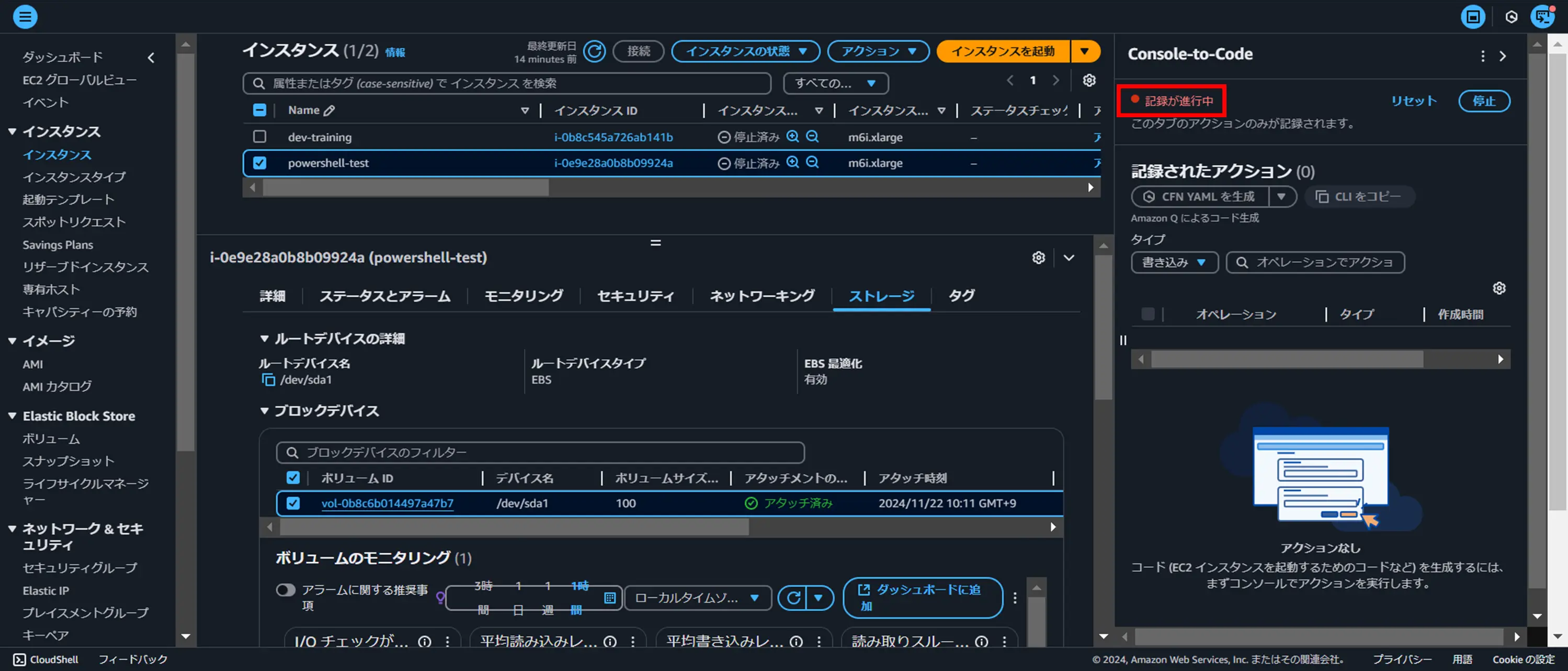The width and height of the screenshot is (1568, 671).
Task: Switch to the Details tab
Action: click(272, 296)
